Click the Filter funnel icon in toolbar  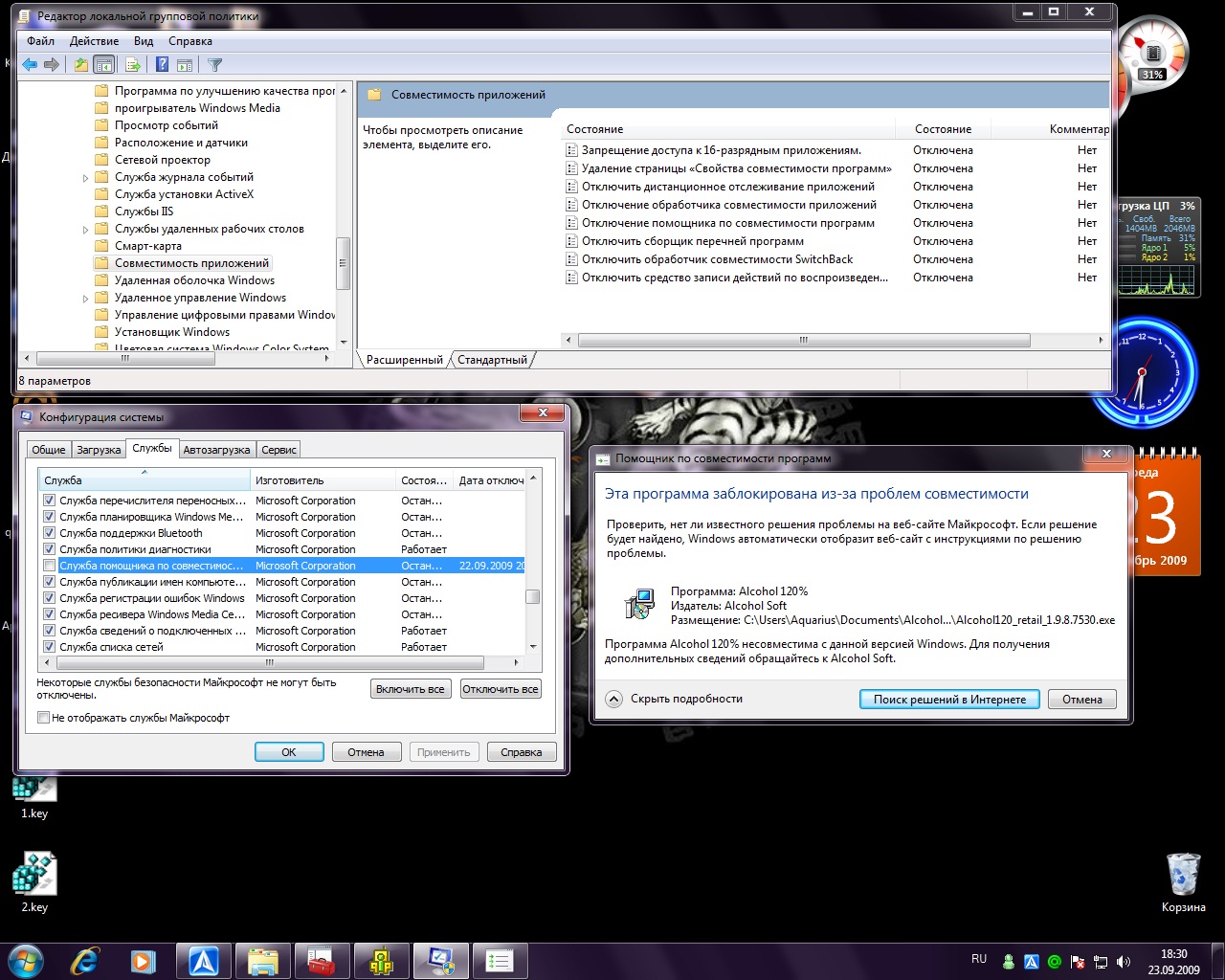[x=215, y=65]
